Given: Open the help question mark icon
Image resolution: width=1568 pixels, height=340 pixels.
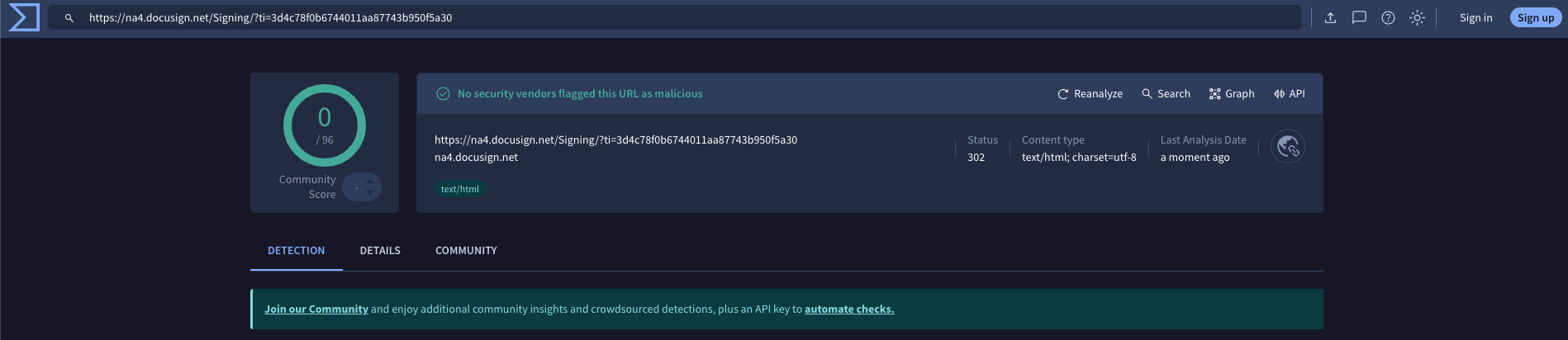Looking at the screenshot, I should [x=1388, y=17].
